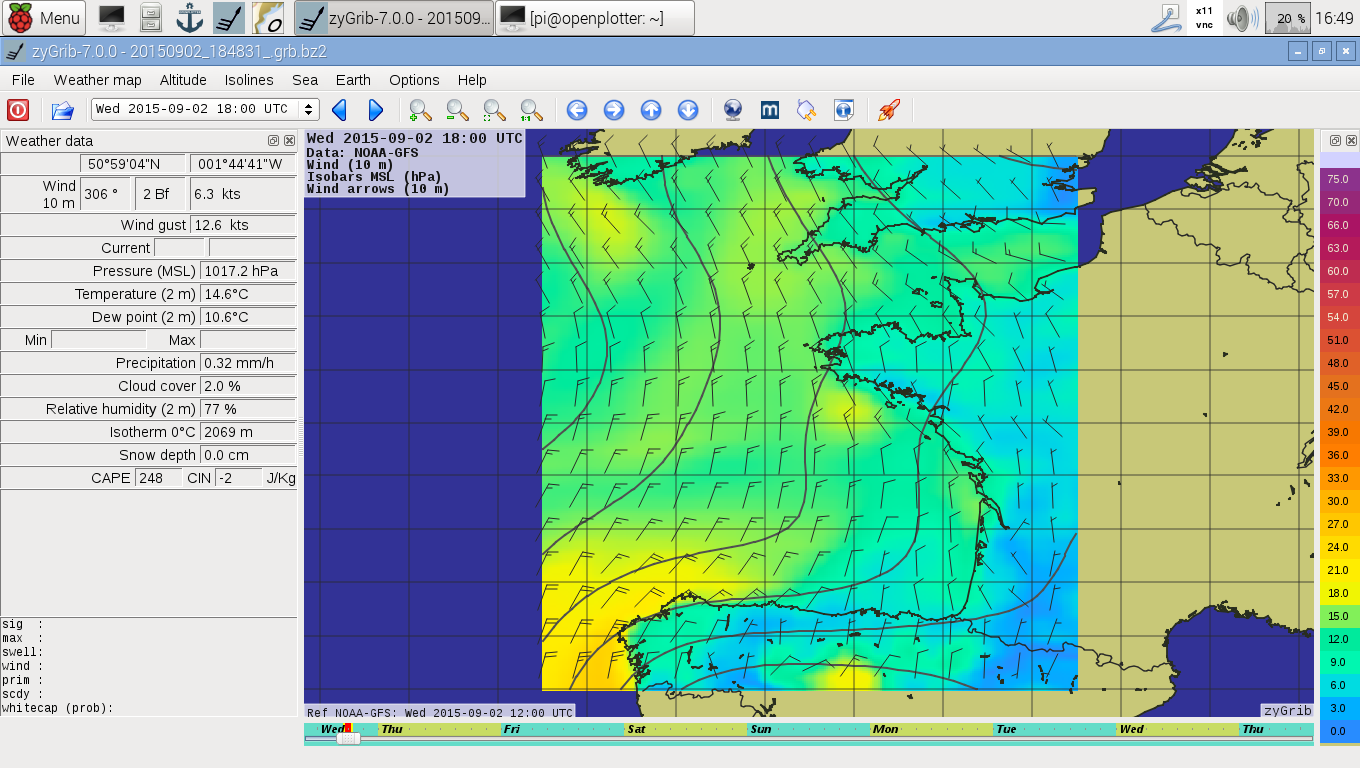Click wind direction value 306 °
This screenshot has height=768, width=1360.
(x=107, y=194)
